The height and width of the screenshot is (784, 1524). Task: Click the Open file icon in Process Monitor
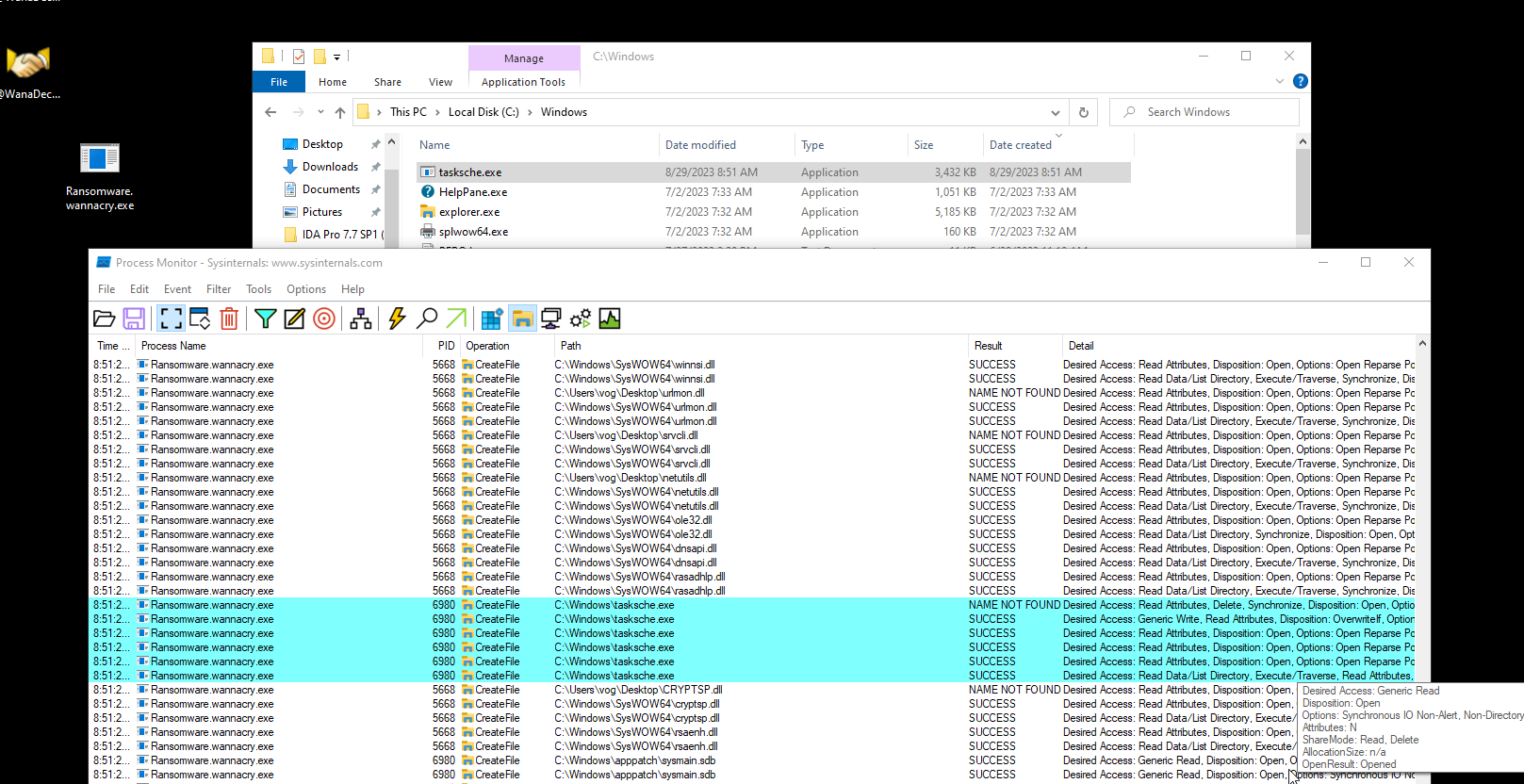[x=104, y=318]
